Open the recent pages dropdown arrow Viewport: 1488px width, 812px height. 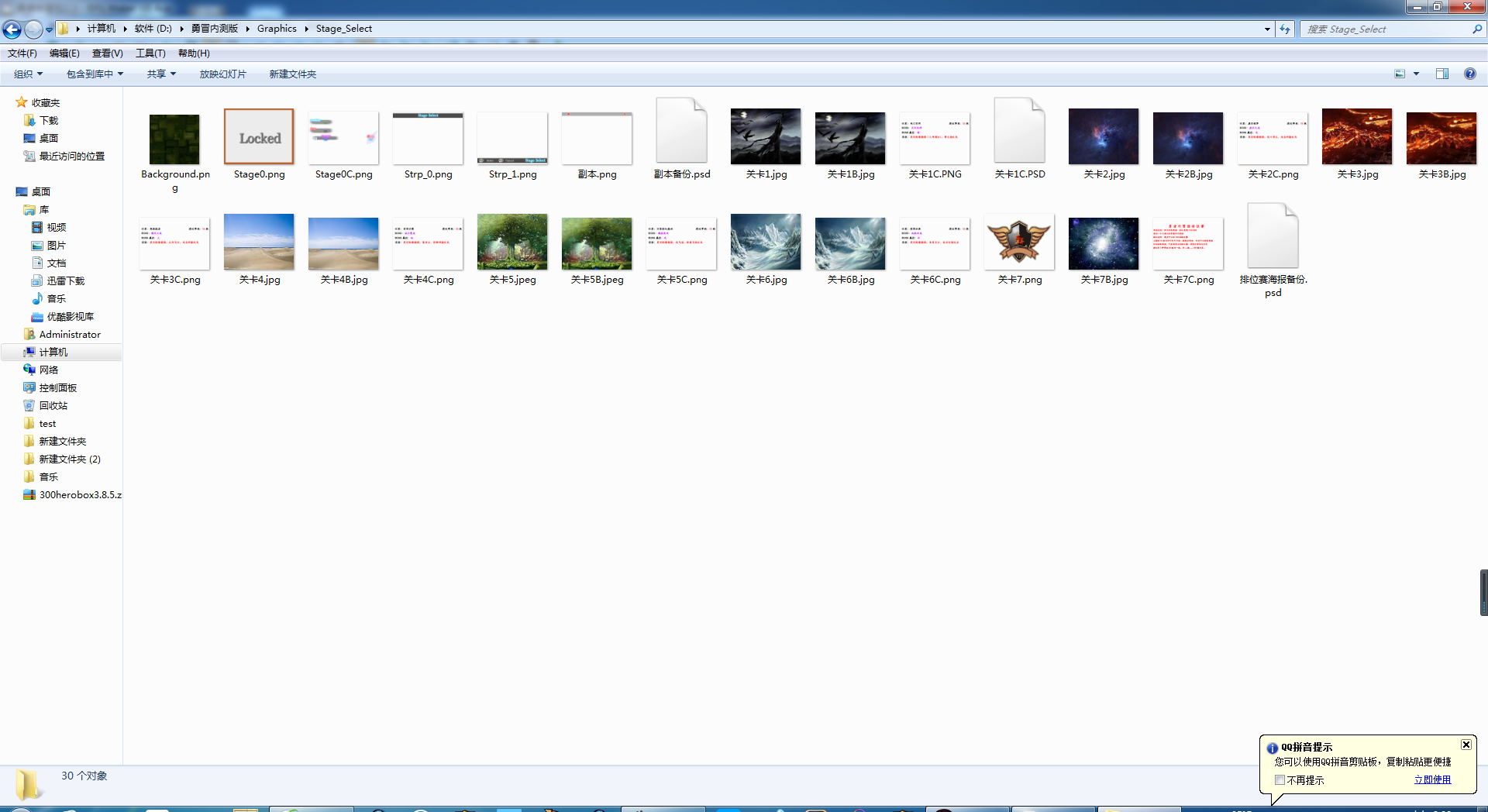pyautogui.click(x=49, y=29)
